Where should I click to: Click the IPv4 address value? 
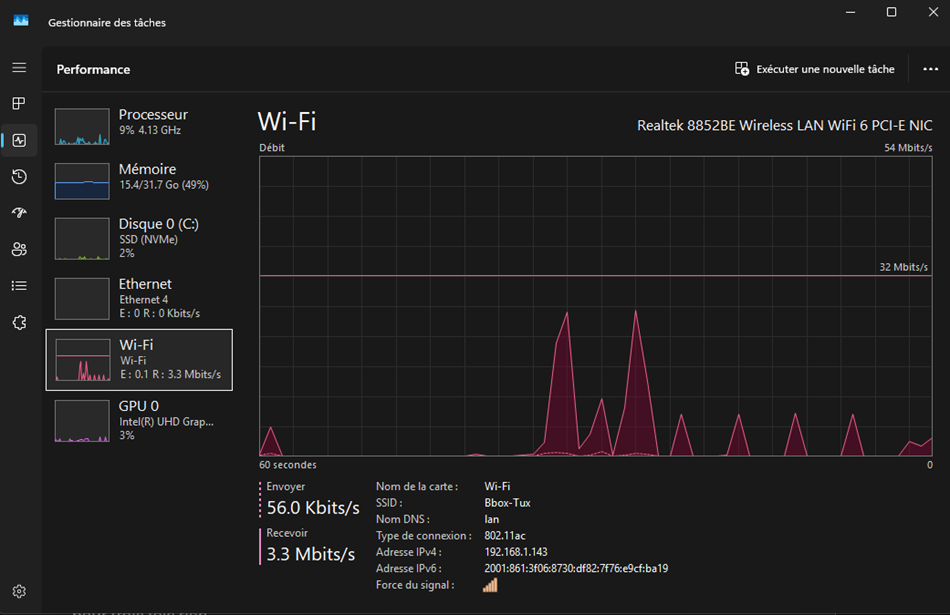(x=515, y=552)
